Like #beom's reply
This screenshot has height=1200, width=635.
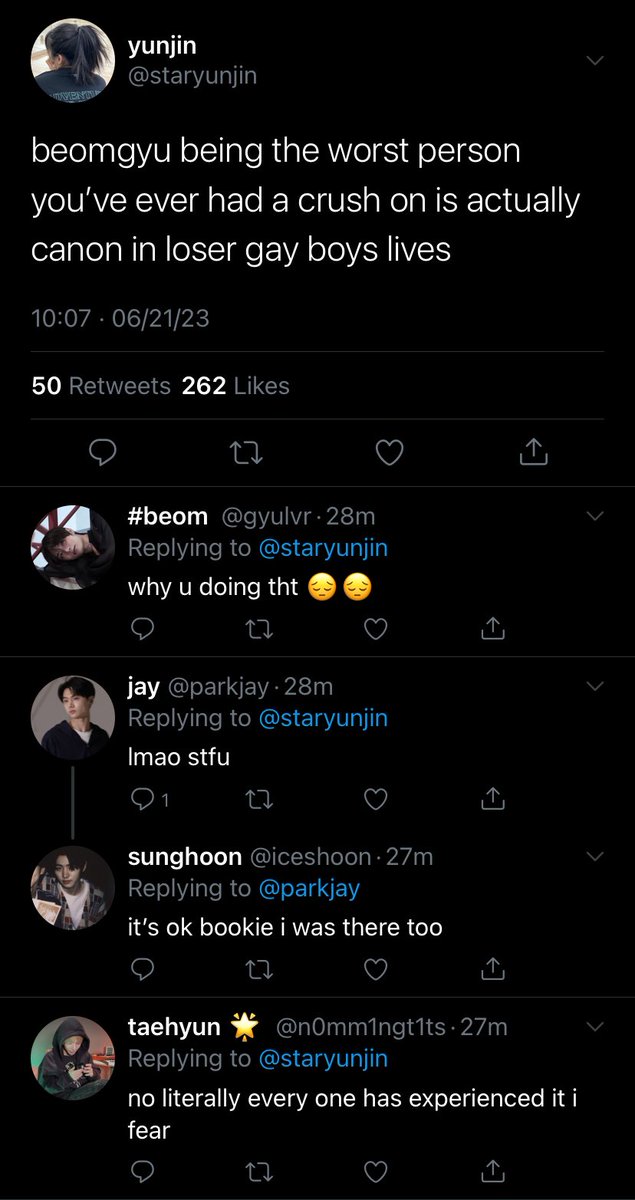375,628
